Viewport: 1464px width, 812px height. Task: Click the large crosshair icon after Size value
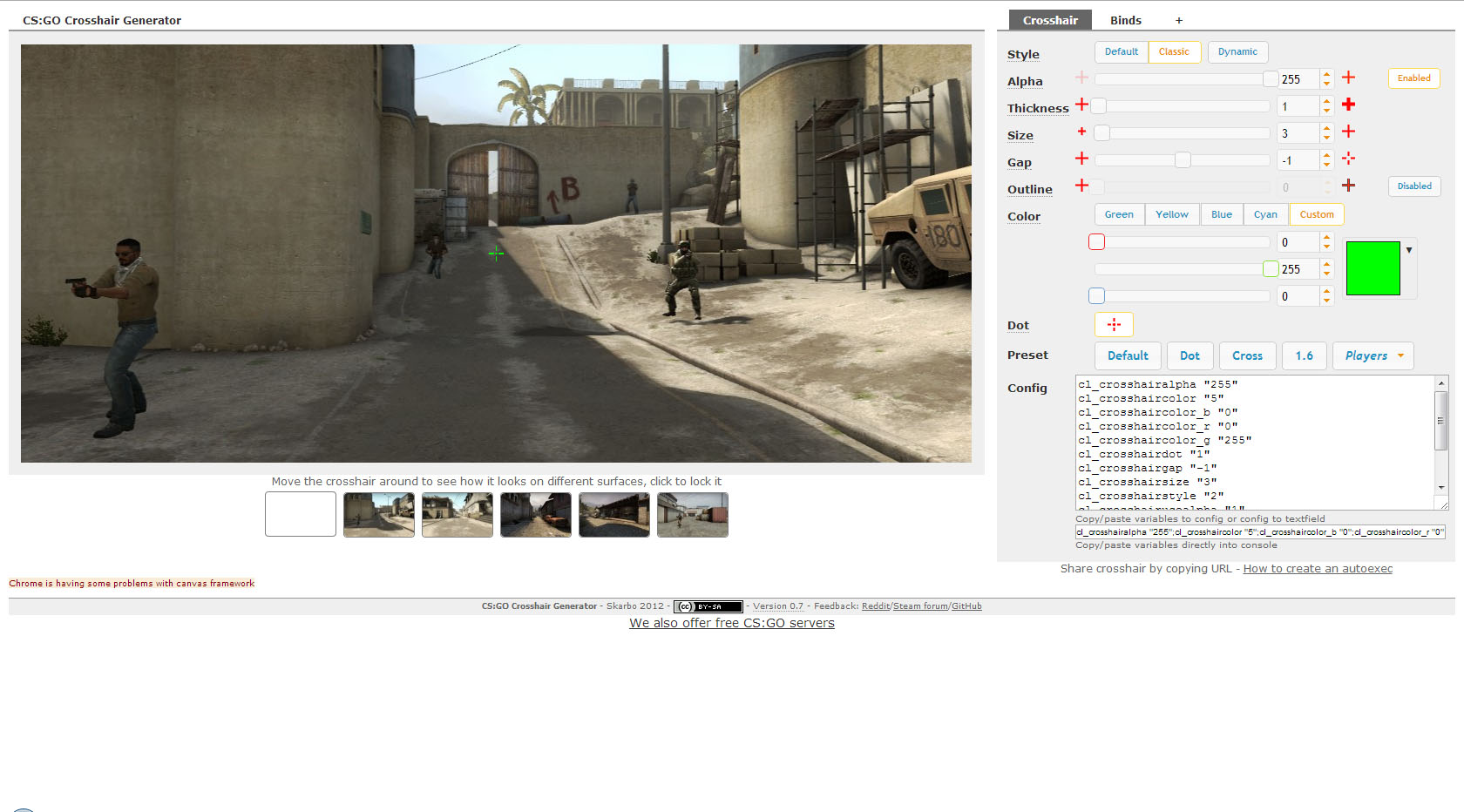point(1348,132)
